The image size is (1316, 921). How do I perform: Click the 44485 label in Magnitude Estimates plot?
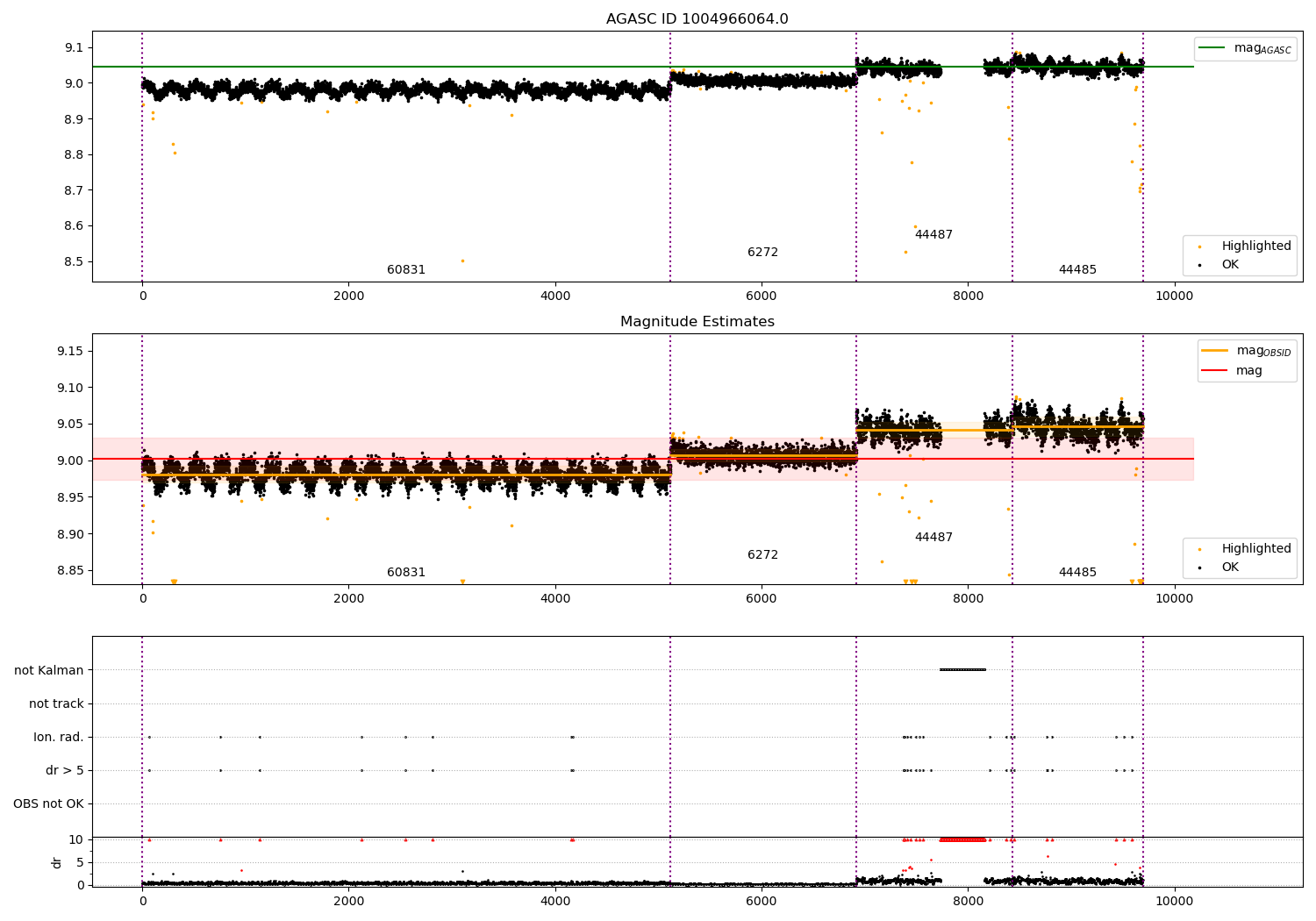click(x=1077, y=573)
